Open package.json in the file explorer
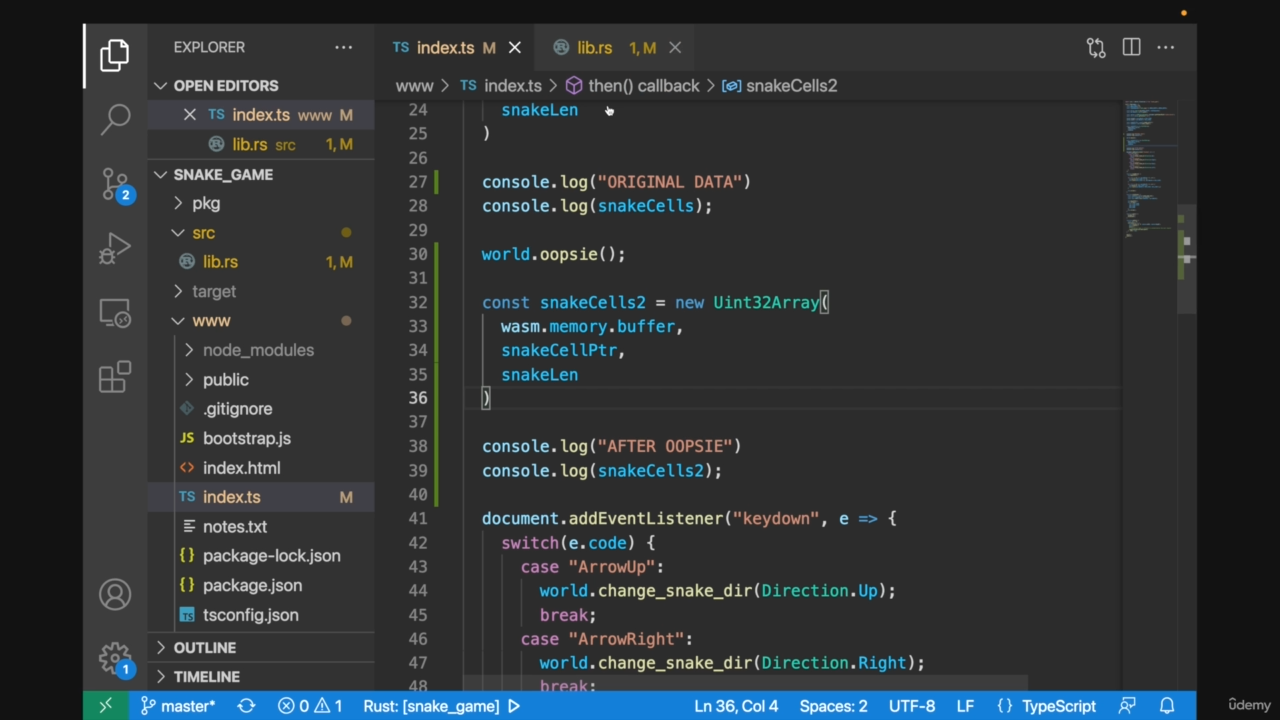The height and width of the screenshot is (720, 1280). [252, 586]
